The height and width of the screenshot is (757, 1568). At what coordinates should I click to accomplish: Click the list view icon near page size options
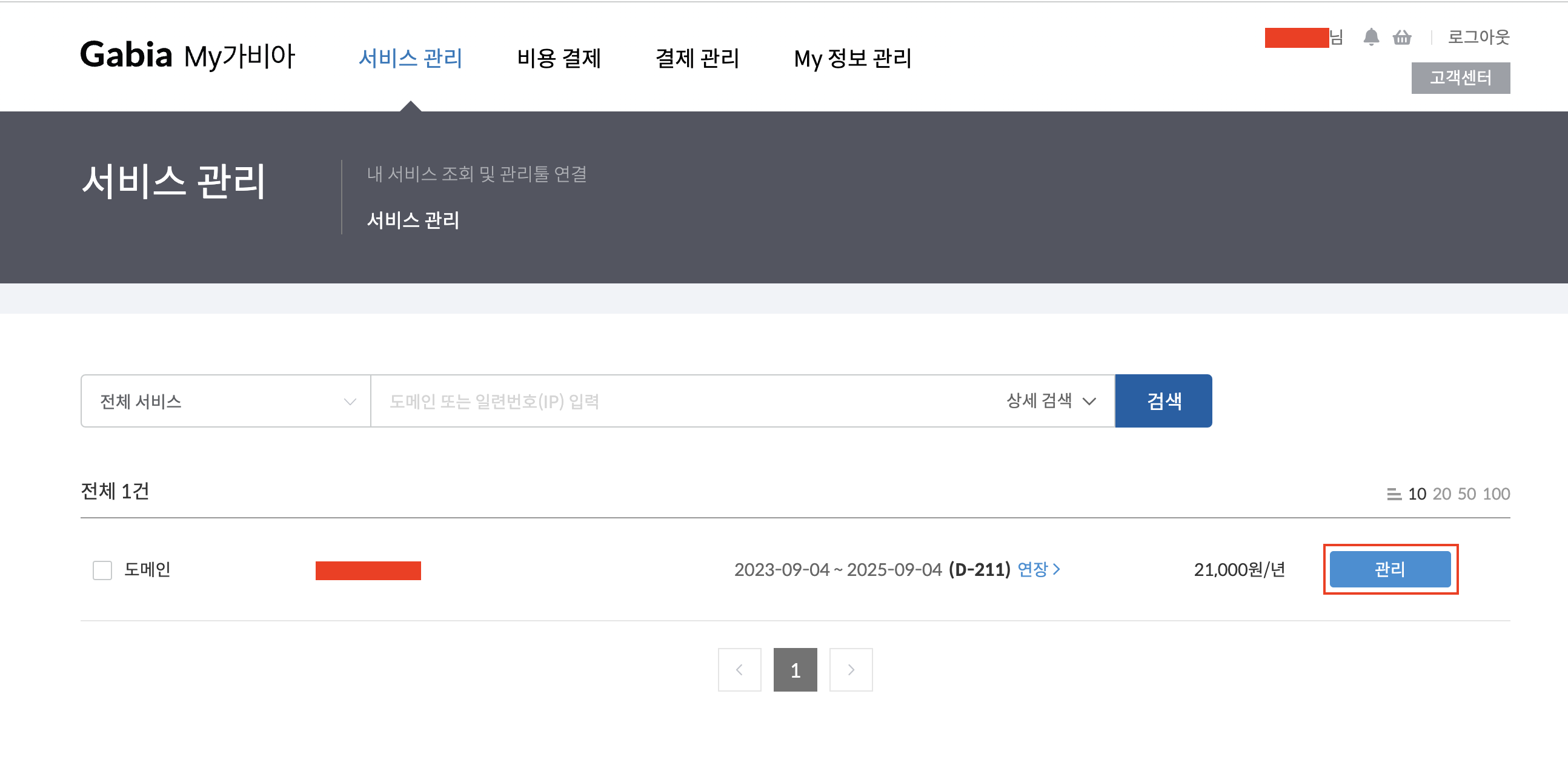click(1394, 495)
